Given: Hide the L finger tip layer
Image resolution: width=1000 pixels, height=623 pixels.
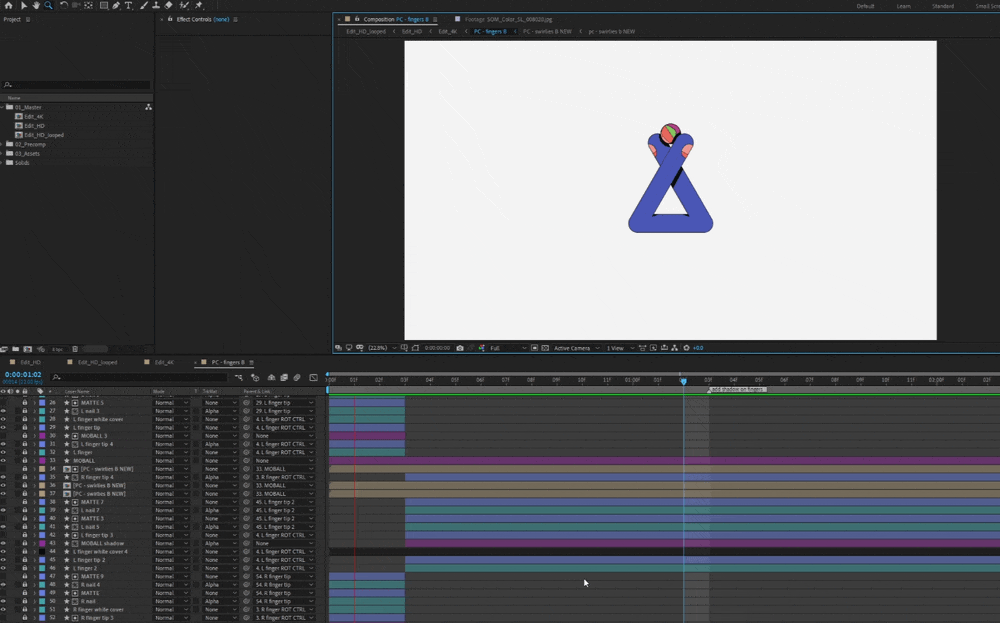Looking at the screenshot, I should (3, 427).
